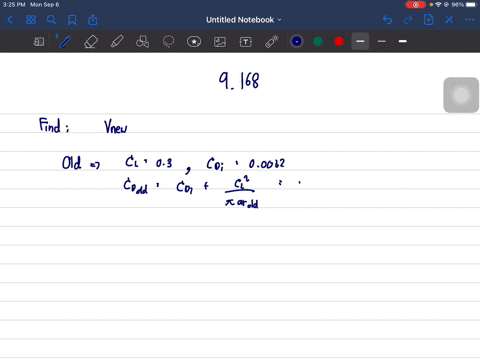Open the page thumbnails grid view
Screen dimensions: 480x360
[31, 20]
